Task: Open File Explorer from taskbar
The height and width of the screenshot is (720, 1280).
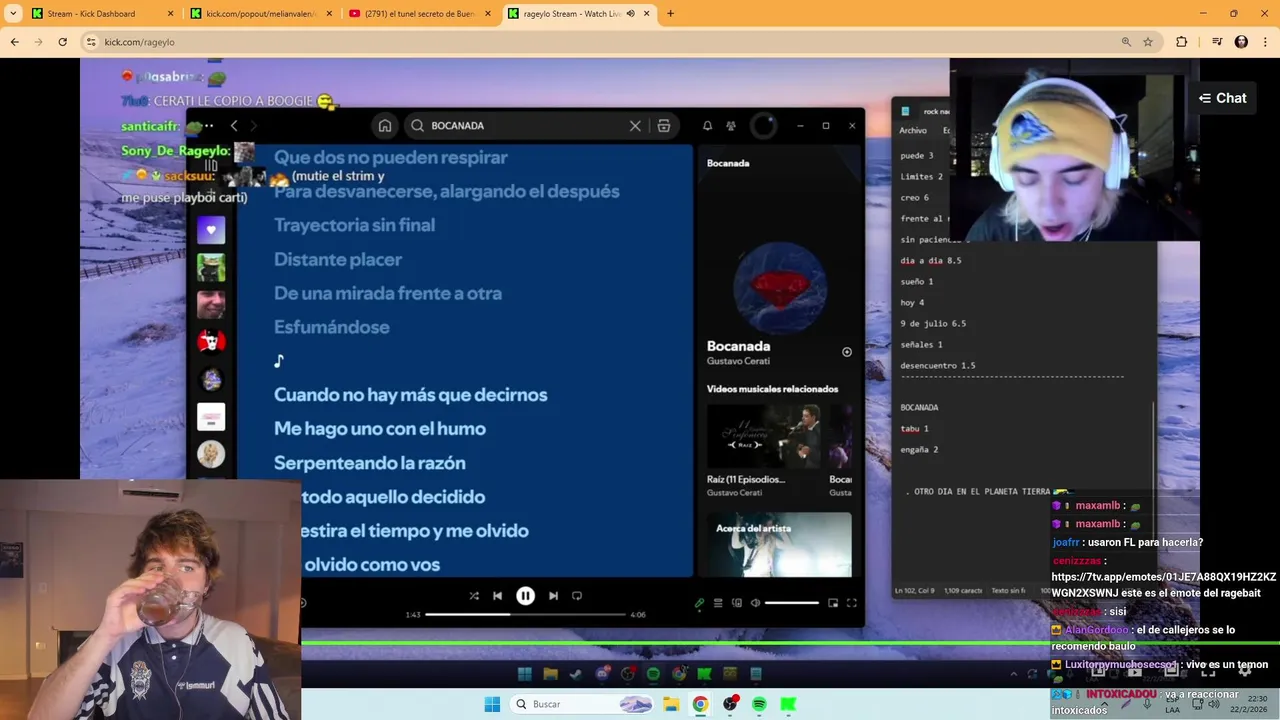Action: [671, 704]
